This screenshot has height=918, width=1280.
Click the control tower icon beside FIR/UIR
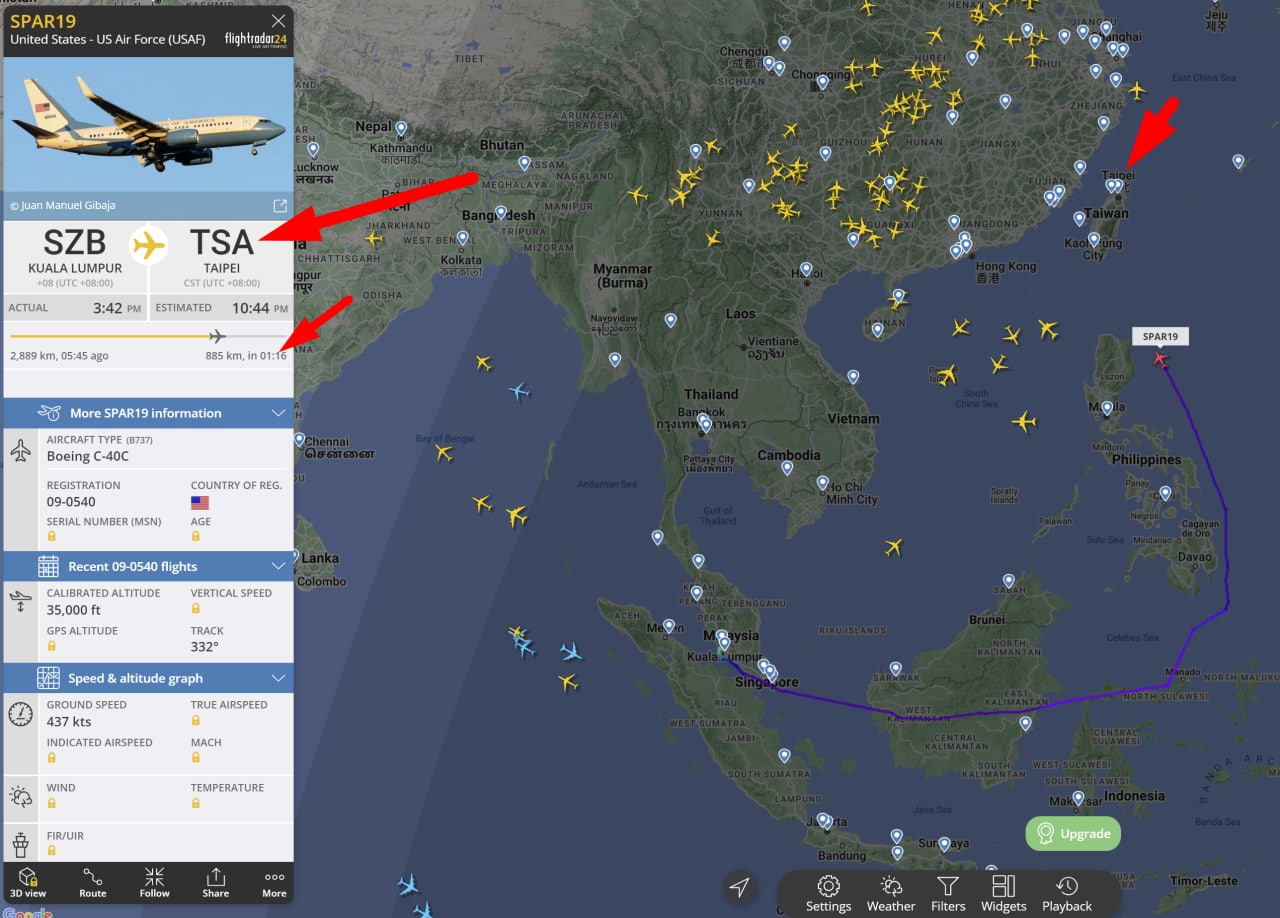21,846
